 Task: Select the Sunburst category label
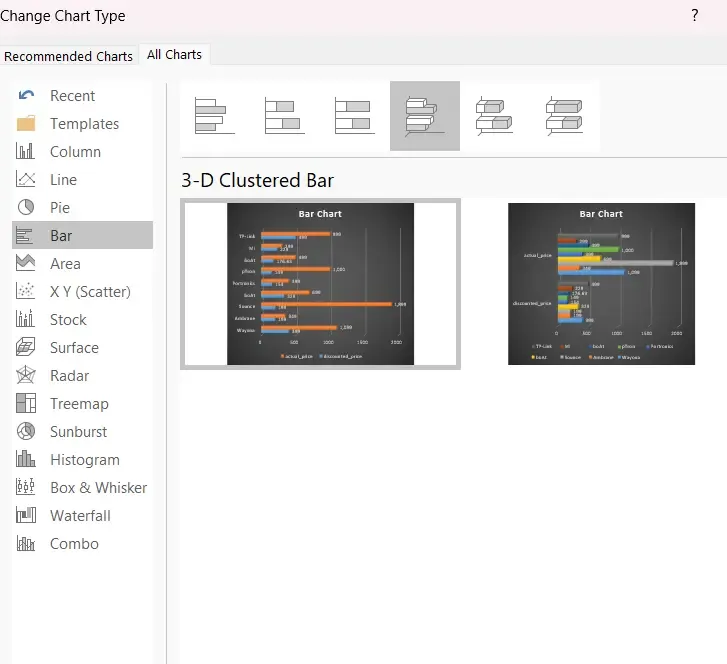tap(78, 432)
